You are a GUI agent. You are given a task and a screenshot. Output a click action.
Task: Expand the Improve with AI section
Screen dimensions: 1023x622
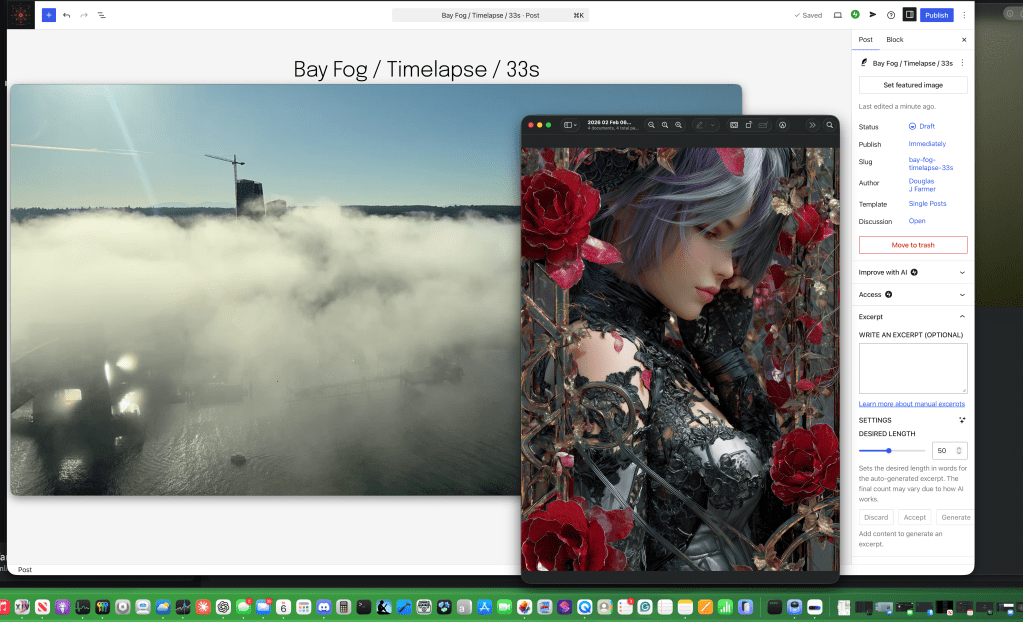[x=912, y=272]
